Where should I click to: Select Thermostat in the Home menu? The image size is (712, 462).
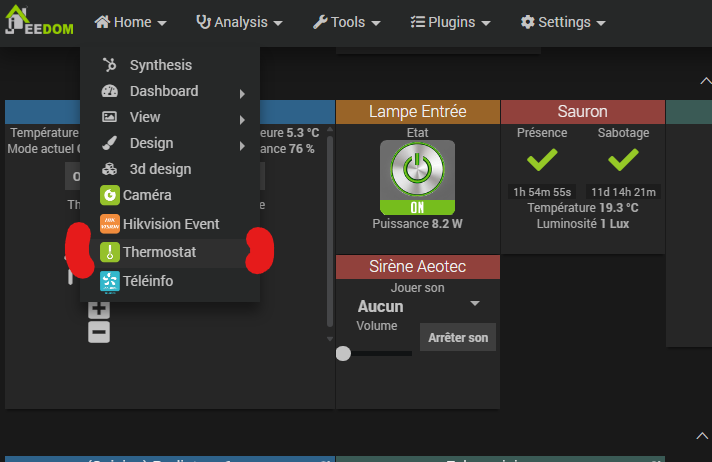pyautogui.click(x=159, y=253)
